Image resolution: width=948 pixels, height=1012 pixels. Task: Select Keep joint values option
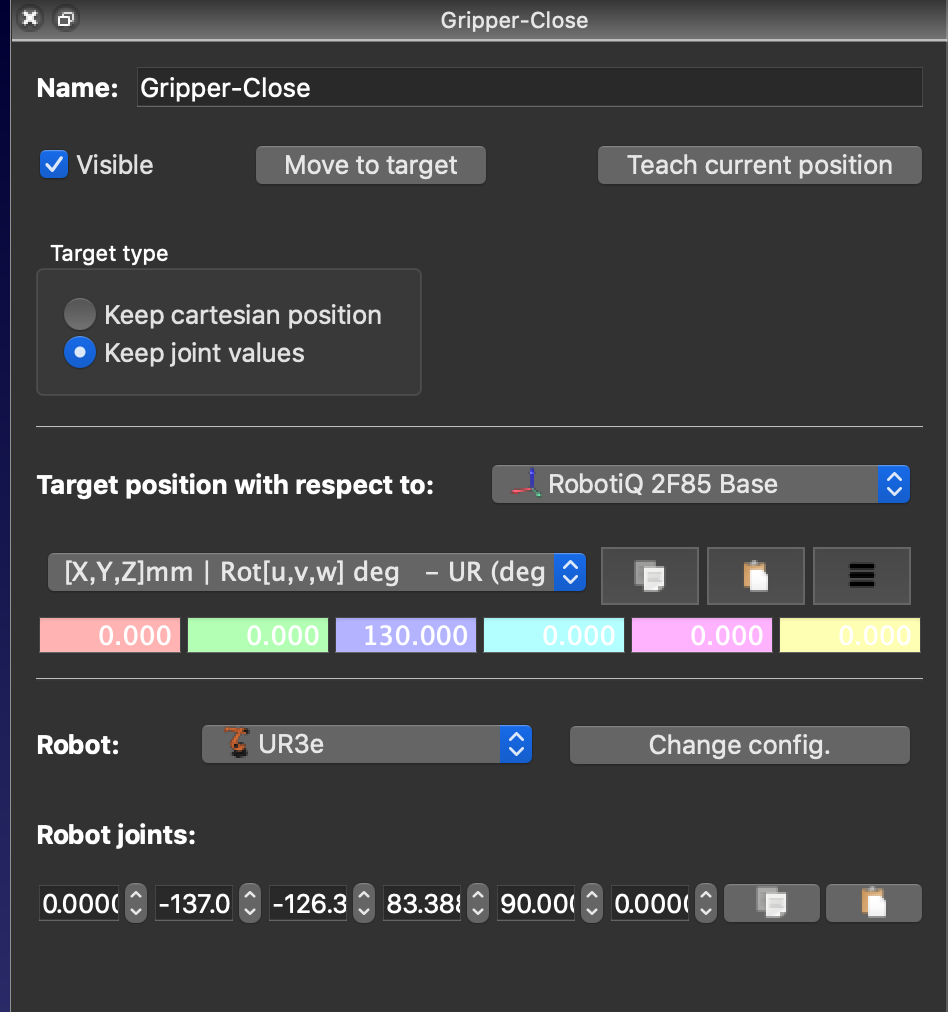pyautogui.click(x=80, y=353)
